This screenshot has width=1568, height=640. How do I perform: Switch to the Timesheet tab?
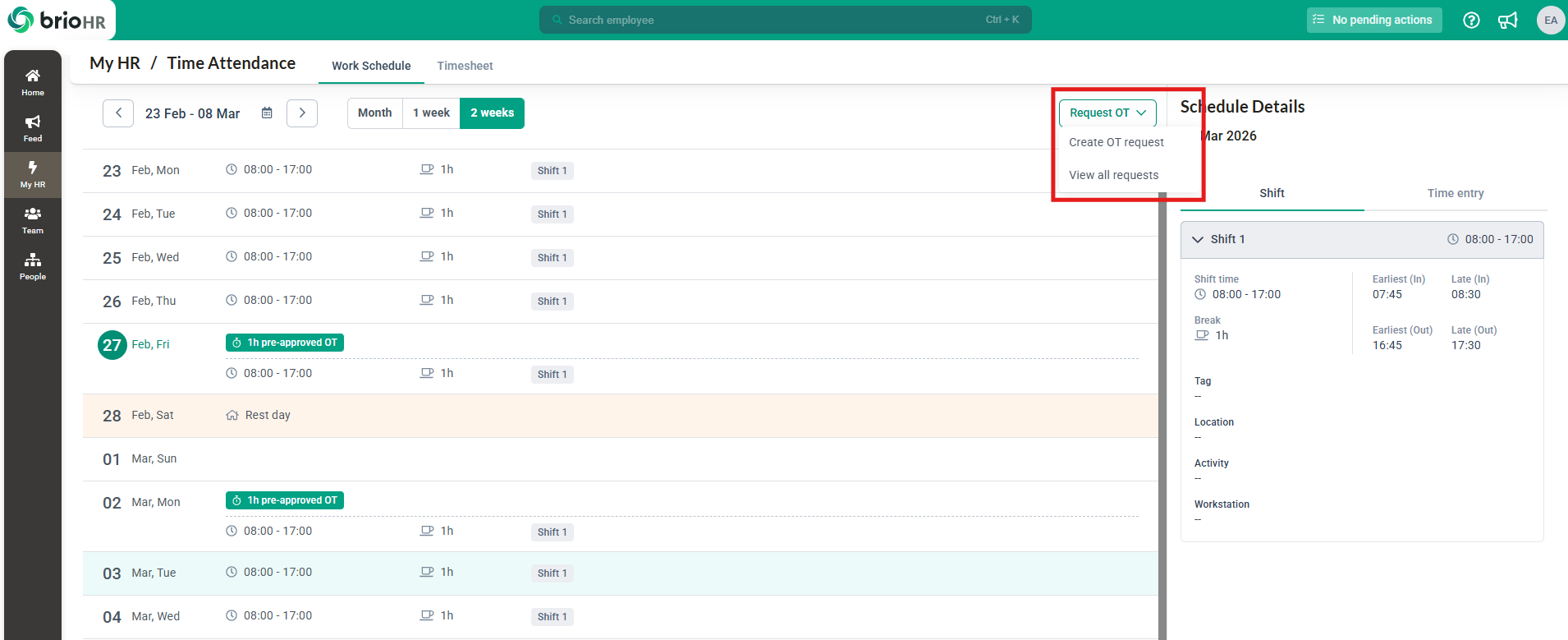point(465,66)
